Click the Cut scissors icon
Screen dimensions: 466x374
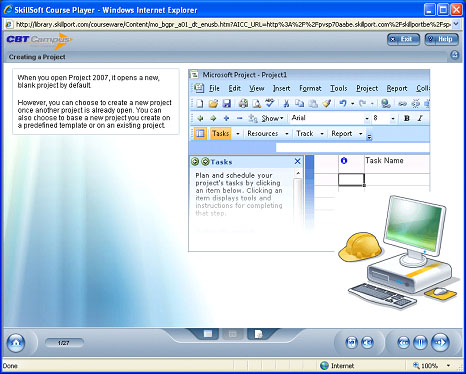coord(286,104)
